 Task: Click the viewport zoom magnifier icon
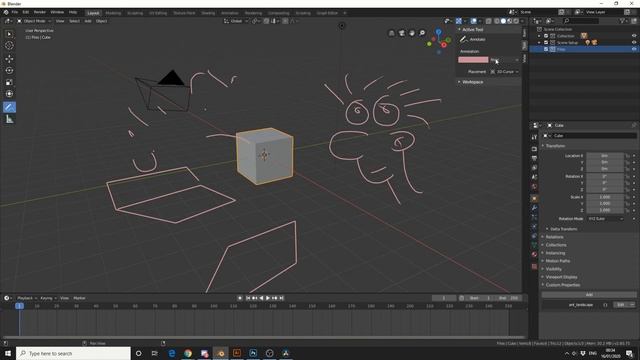422,33
